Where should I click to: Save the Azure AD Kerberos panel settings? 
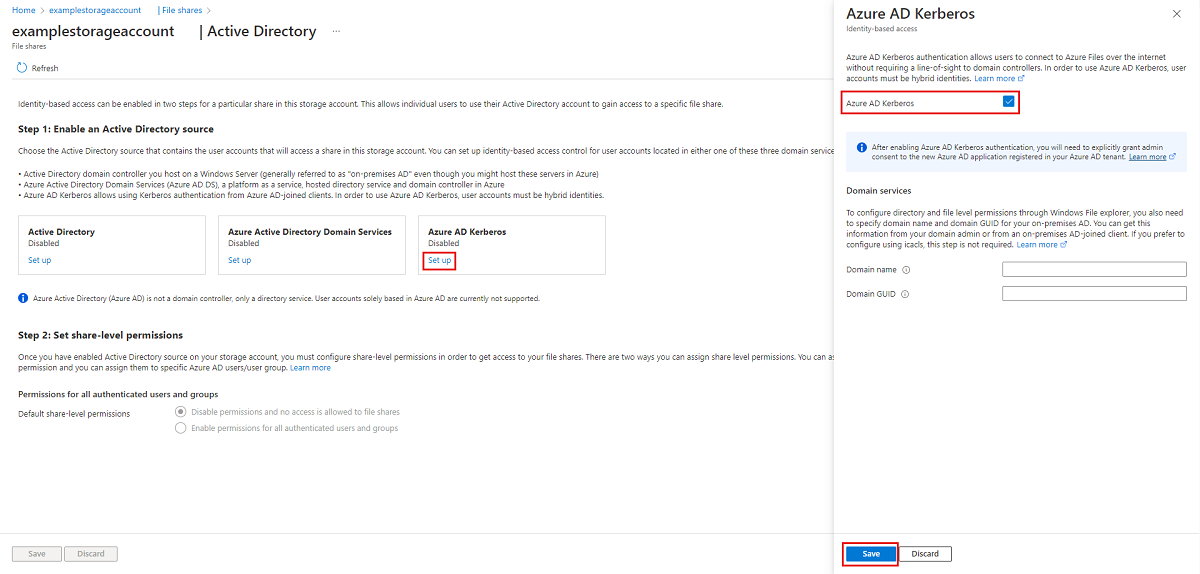coord(871,554)
